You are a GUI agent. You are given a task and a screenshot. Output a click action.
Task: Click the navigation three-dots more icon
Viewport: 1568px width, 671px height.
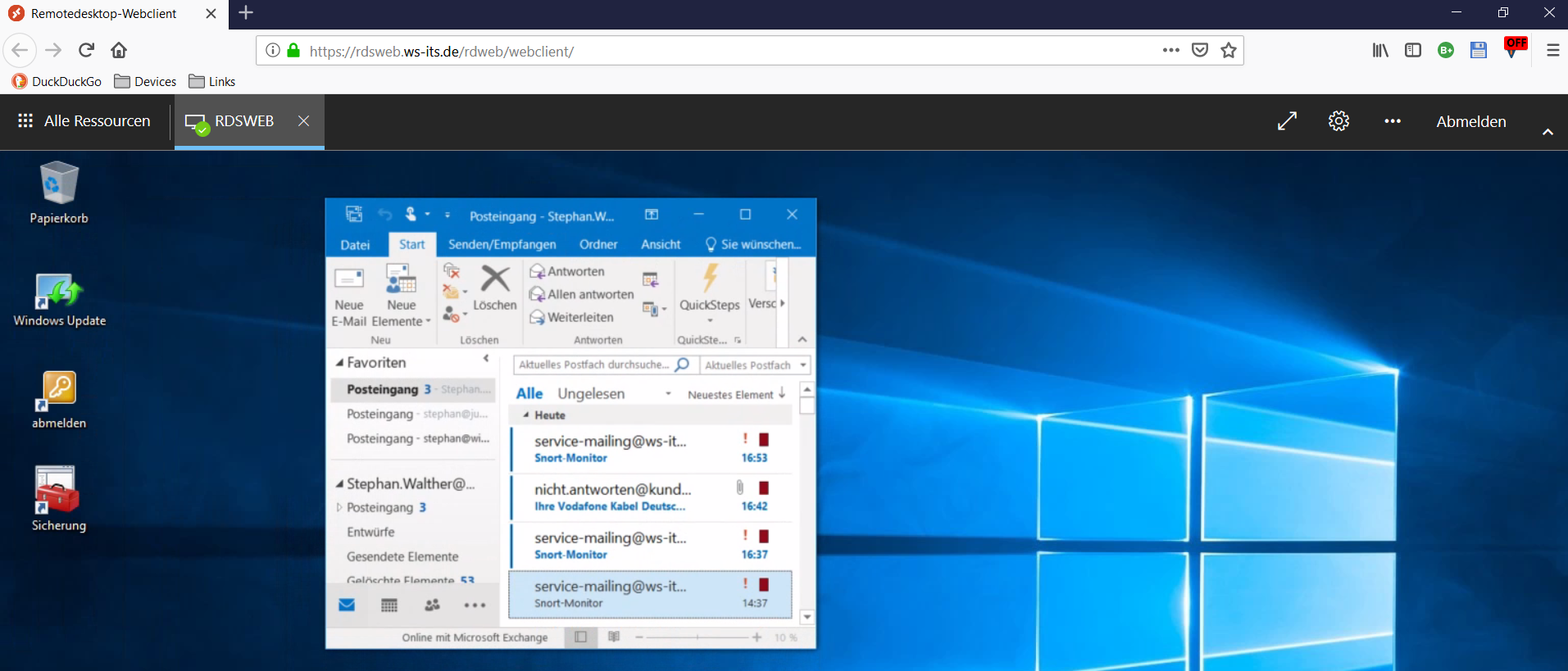(475, 605)
